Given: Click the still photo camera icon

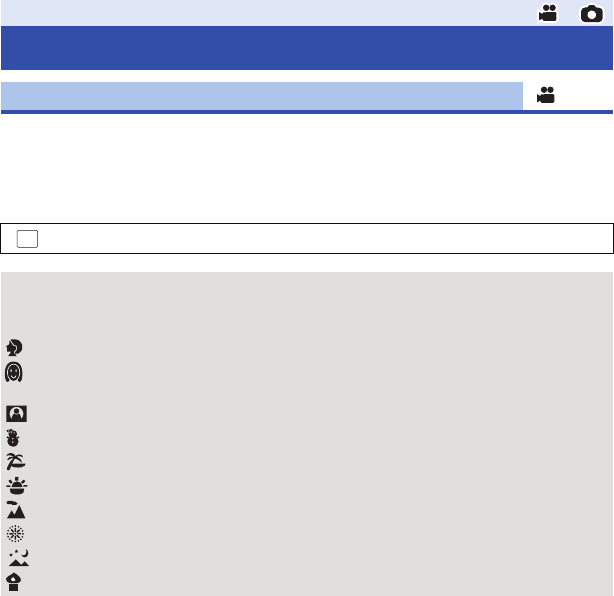Looking at the screenshot, I should pyautogui.click(x=591, y=14).
